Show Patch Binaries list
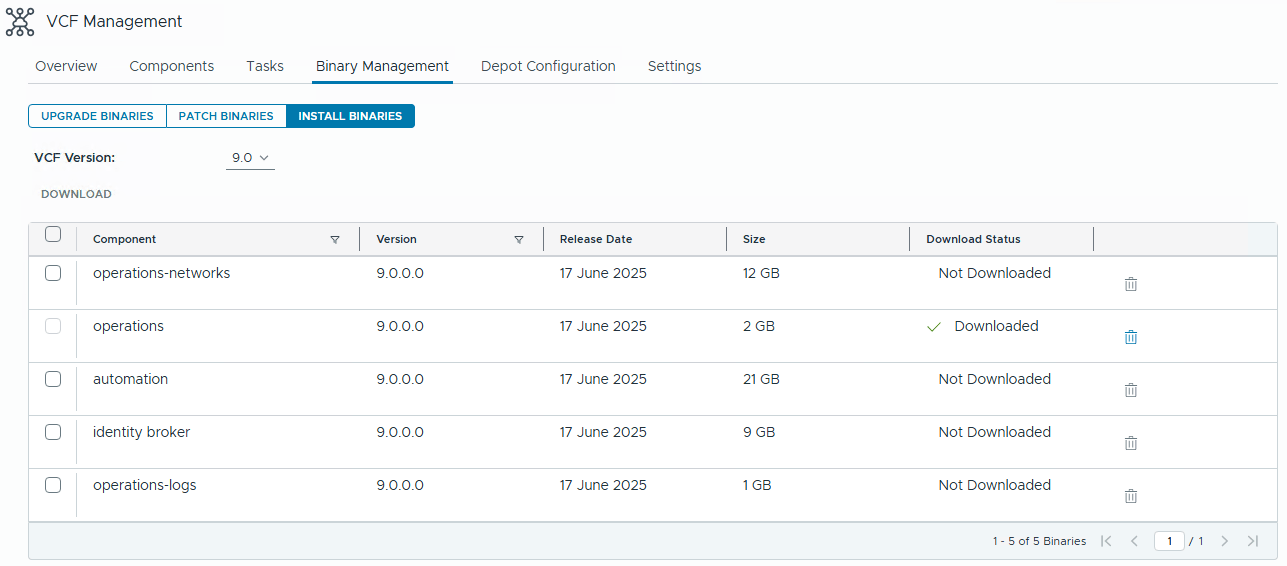The image size is (1287, 566). click(226, 116)
